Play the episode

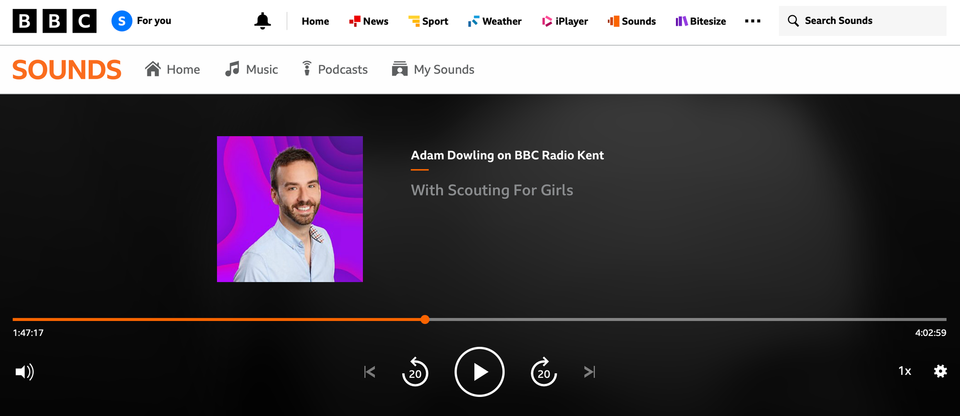click(x=479, y=372)
